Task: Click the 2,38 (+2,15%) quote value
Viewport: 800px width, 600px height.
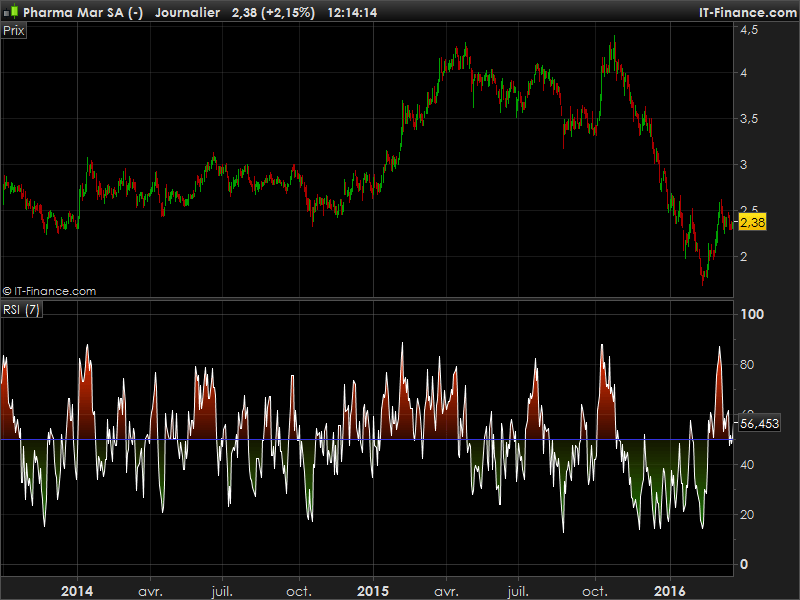Action: tap(273, 12)
